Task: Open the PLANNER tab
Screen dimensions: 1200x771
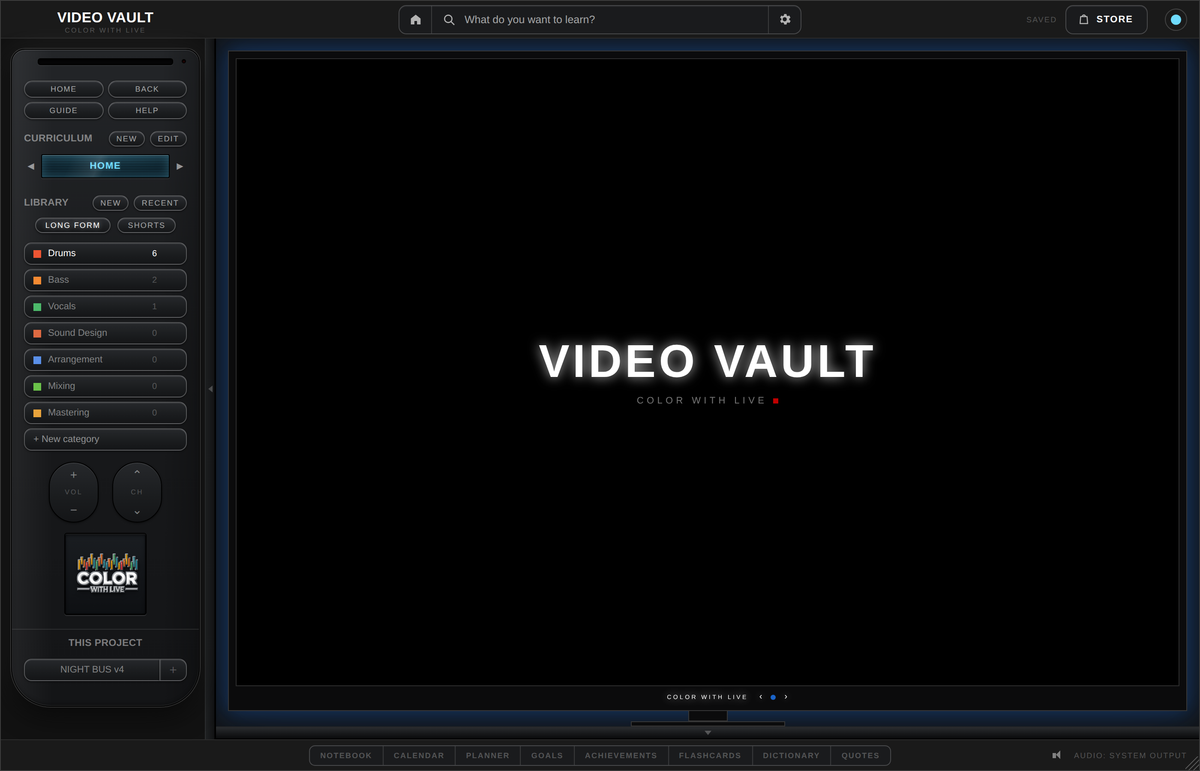Action: tap(488, 756)
